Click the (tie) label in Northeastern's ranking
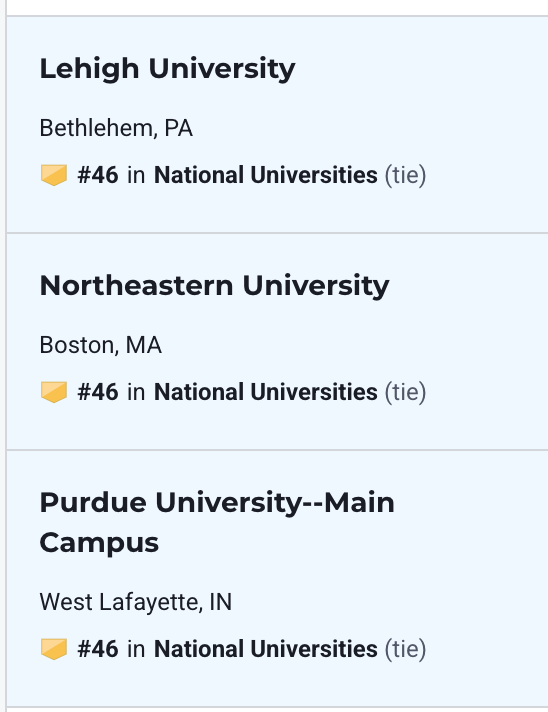 point(405,392)
